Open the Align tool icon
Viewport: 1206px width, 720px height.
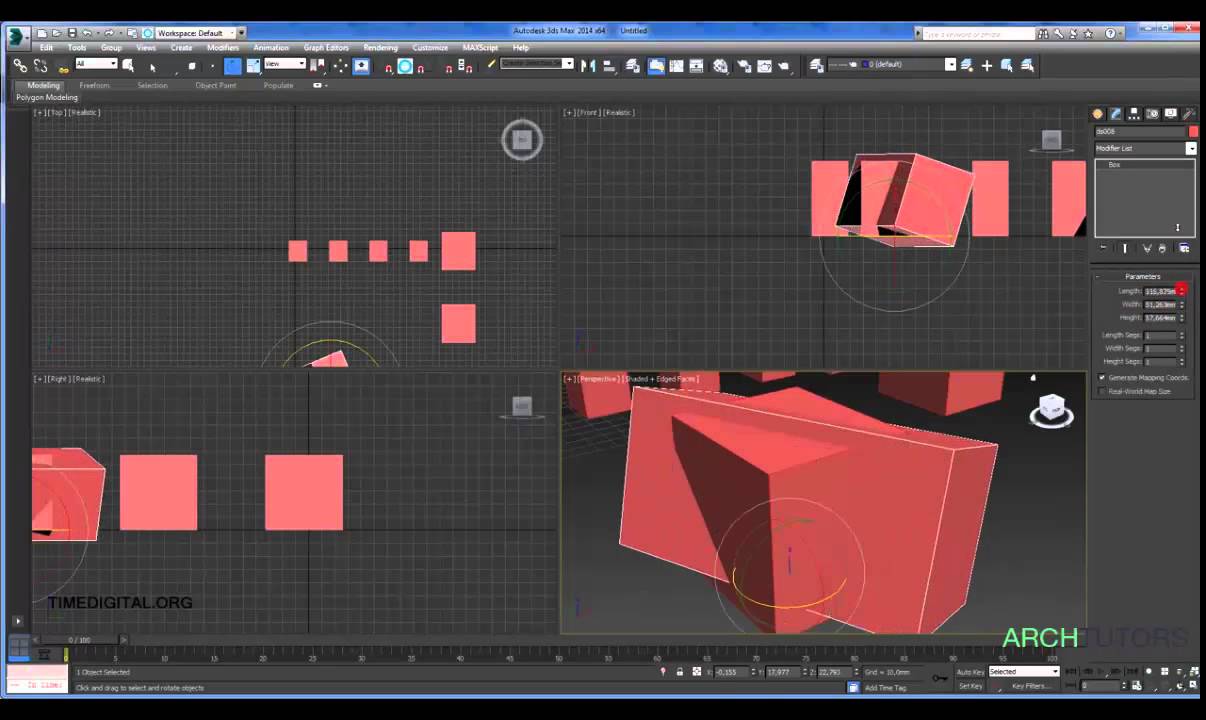coord(608,66)
